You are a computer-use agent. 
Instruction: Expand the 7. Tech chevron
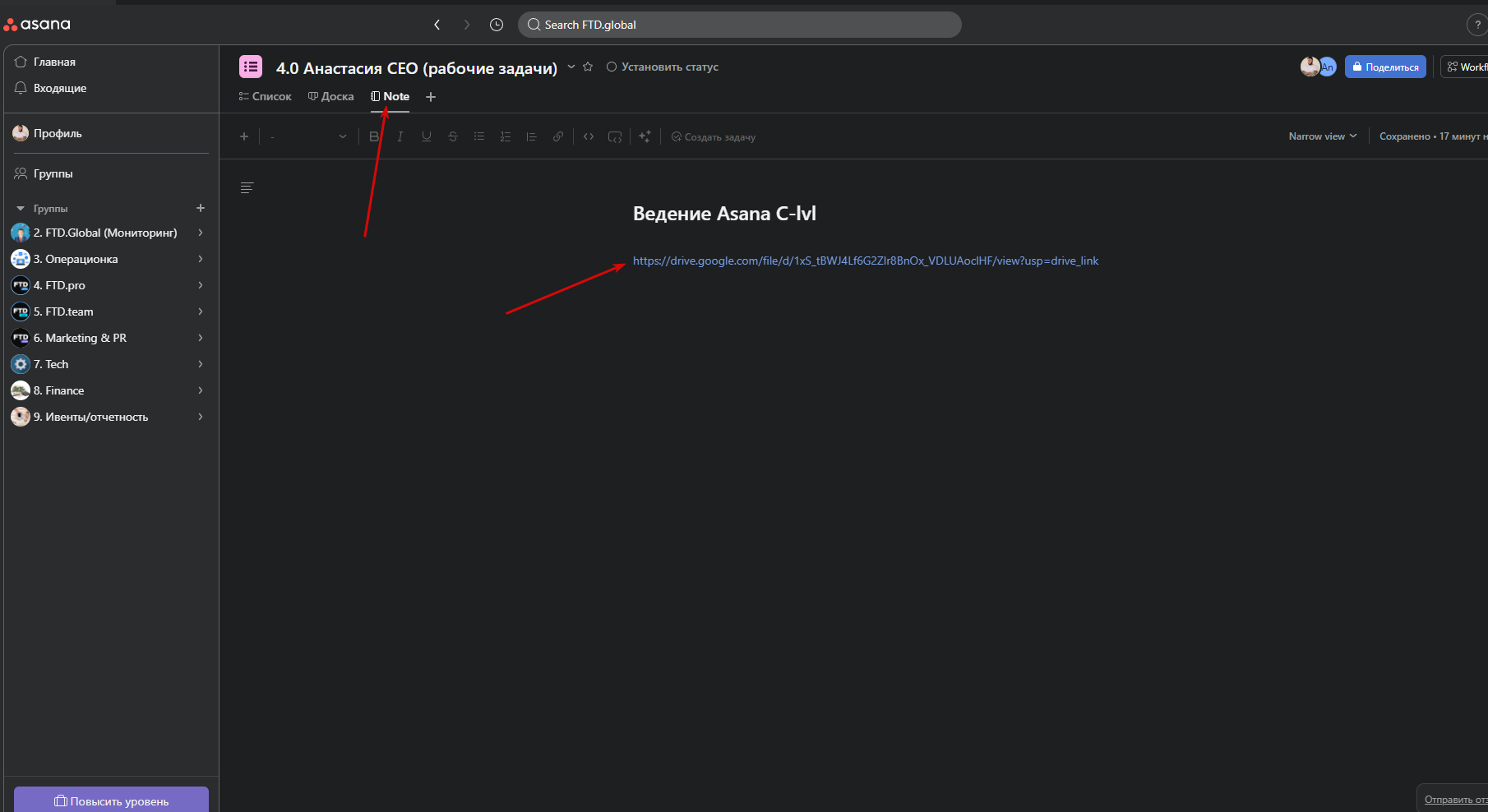[201, 364]
